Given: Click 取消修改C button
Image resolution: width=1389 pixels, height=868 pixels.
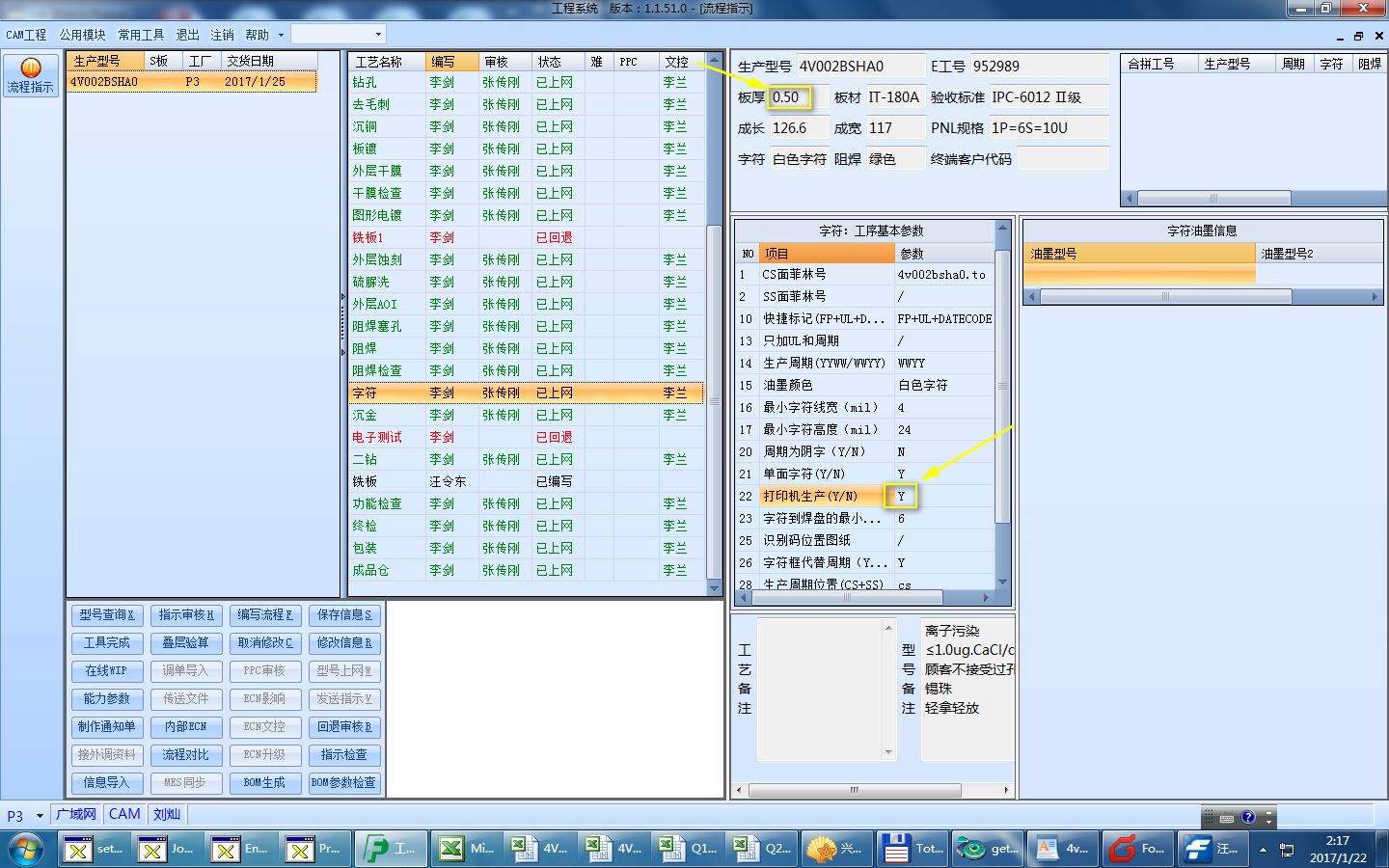Looking at the screenshot, I should coord(265,643).
